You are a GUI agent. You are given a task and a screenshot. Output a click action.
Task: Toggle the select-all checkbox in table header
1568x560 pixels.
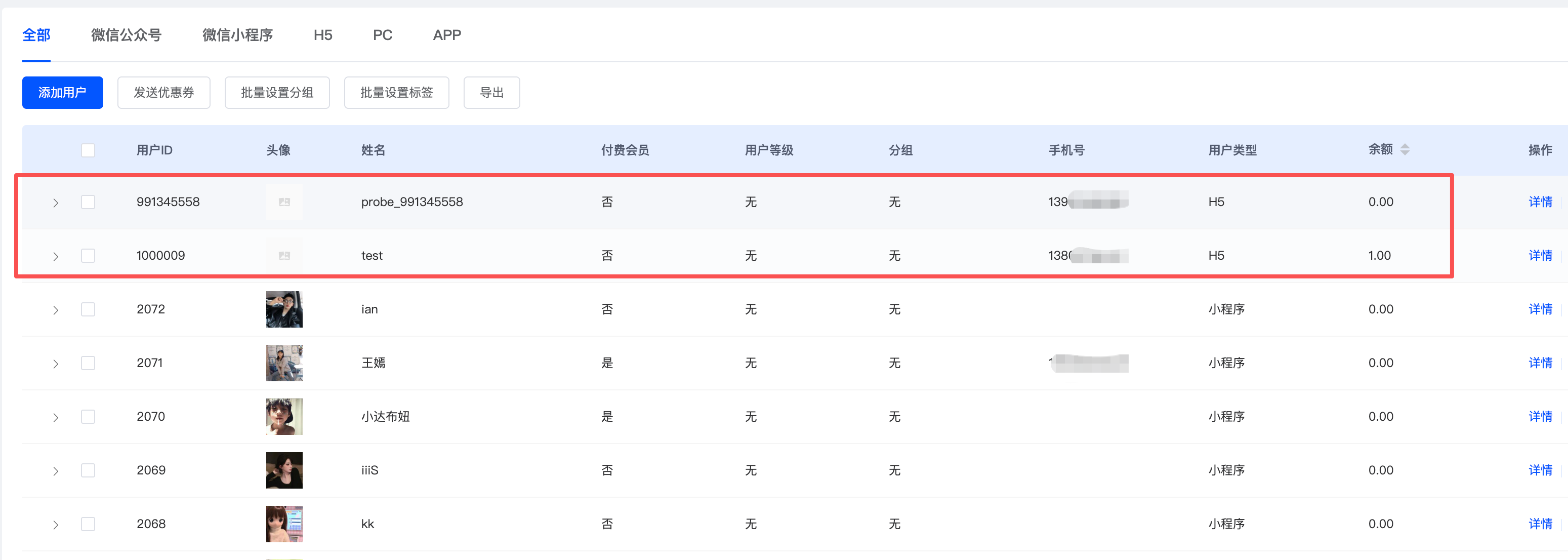pyautogui.click(x=88, y=150)
